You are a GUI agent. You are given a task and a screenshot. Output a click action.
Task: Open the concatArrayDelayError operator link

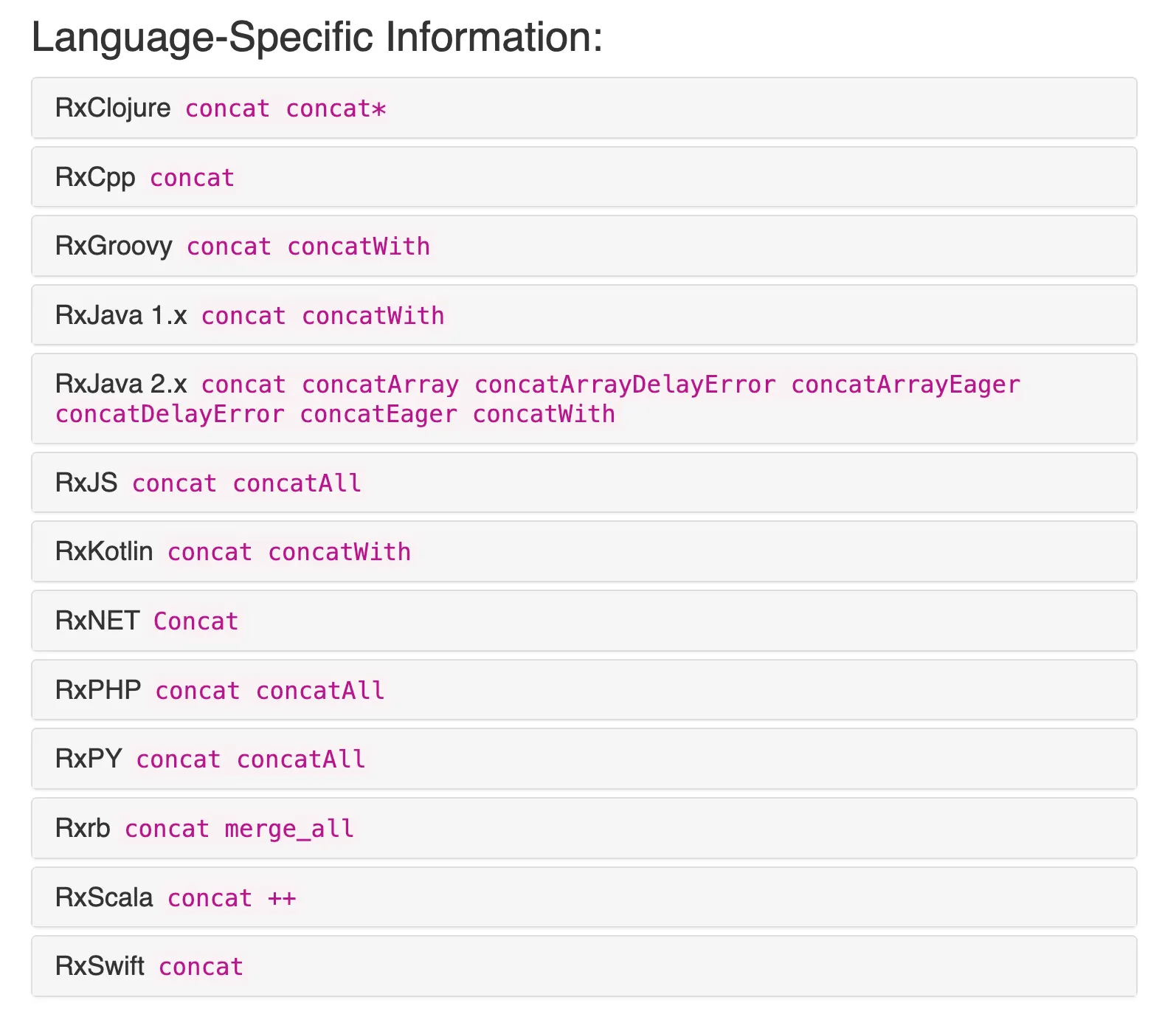coord(625,385)
